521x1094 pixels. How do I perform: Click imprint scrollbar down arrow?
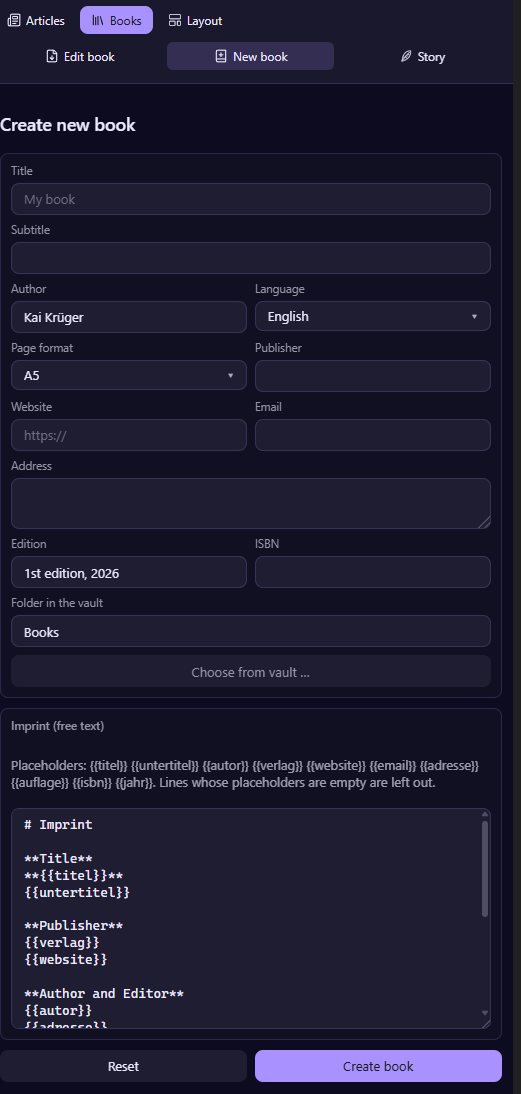pyautogui.click(x=485, y=1012)
